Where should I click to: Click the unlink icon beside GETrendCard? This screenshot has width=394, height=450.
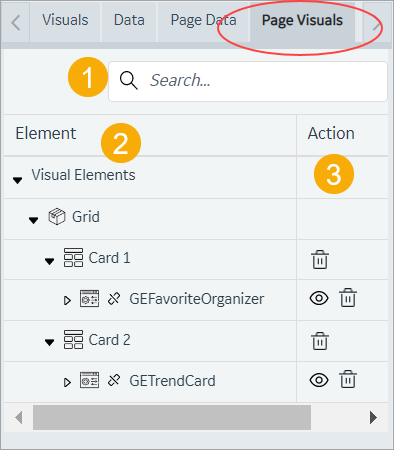(x=114, y=380)
